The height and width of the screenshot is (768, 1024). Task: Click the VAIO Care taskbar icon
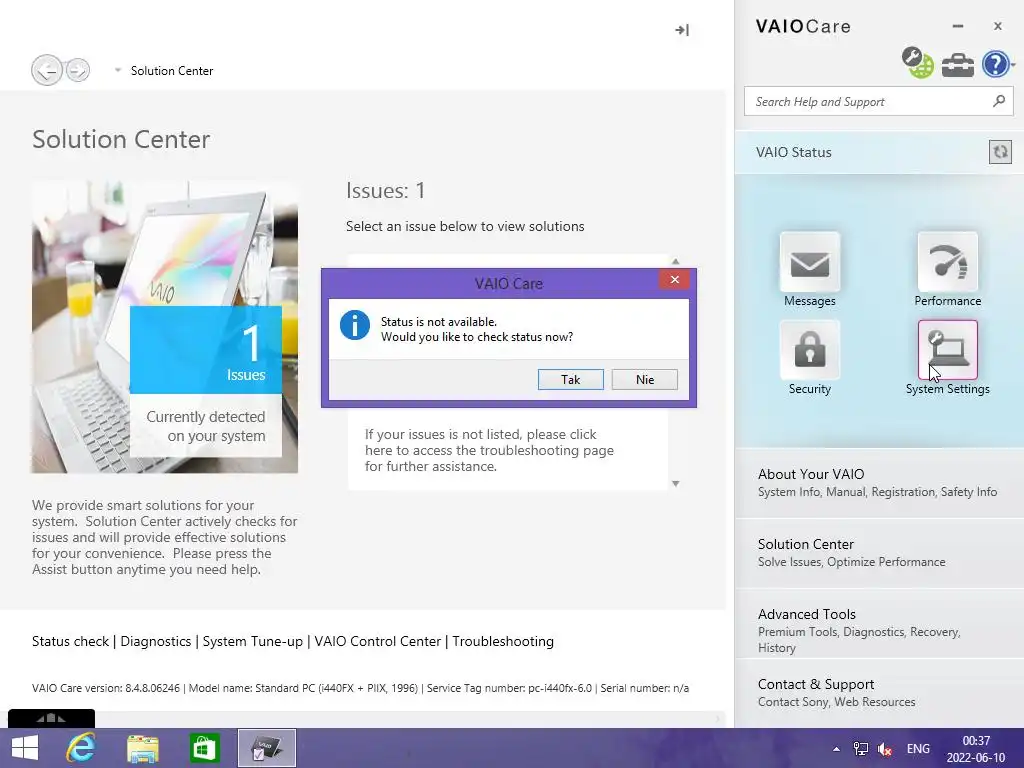pos(266,748)
